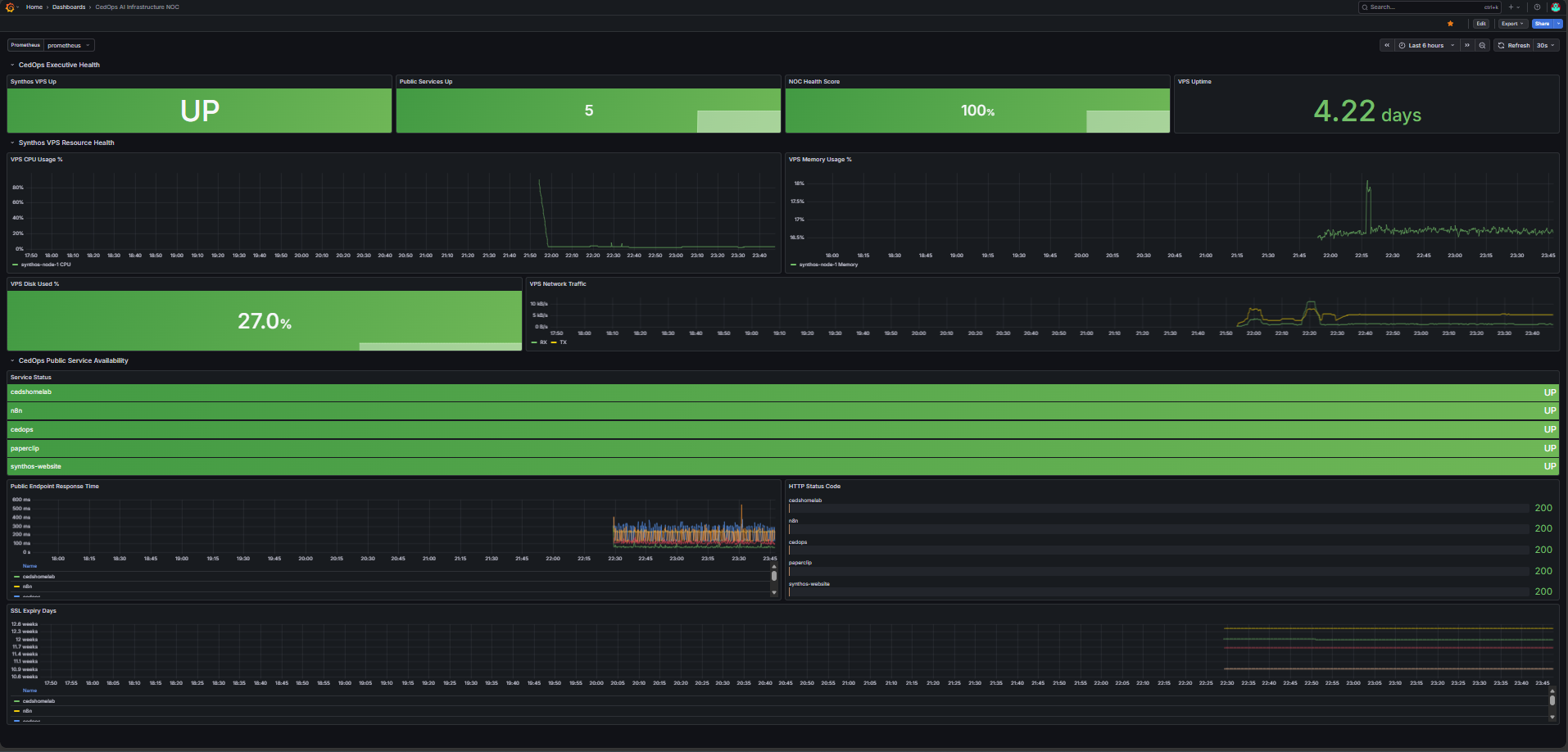Click the Prometheus variable label
1568x752 pixels.
pos(25,45)
